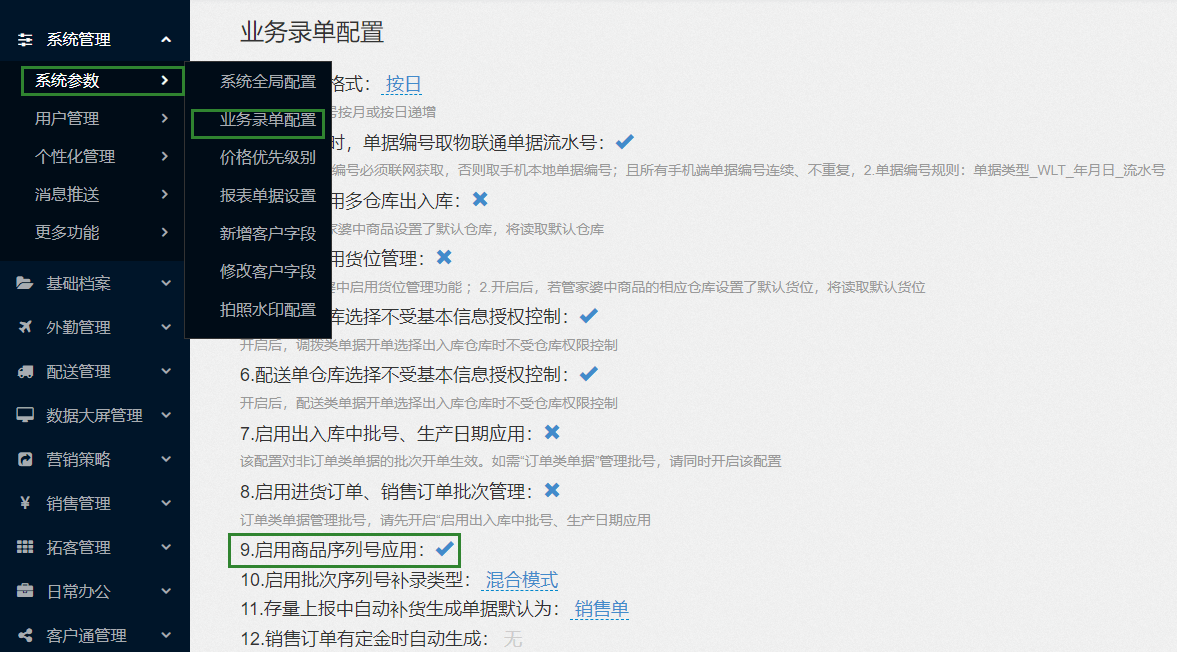
Task: Click the 按日 link
Action: pos(403,84)
